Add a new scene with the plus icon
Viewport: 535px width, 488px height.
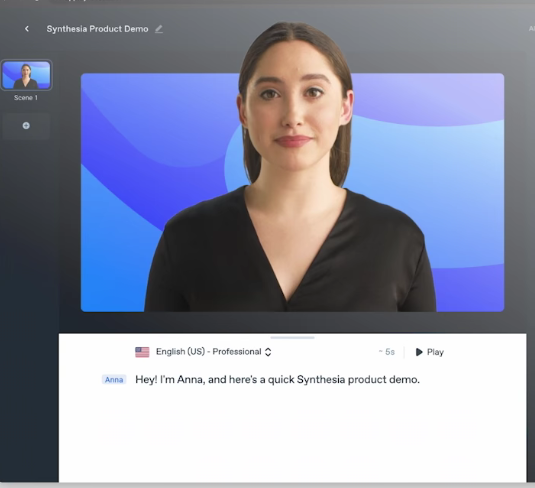pos(26,126)
